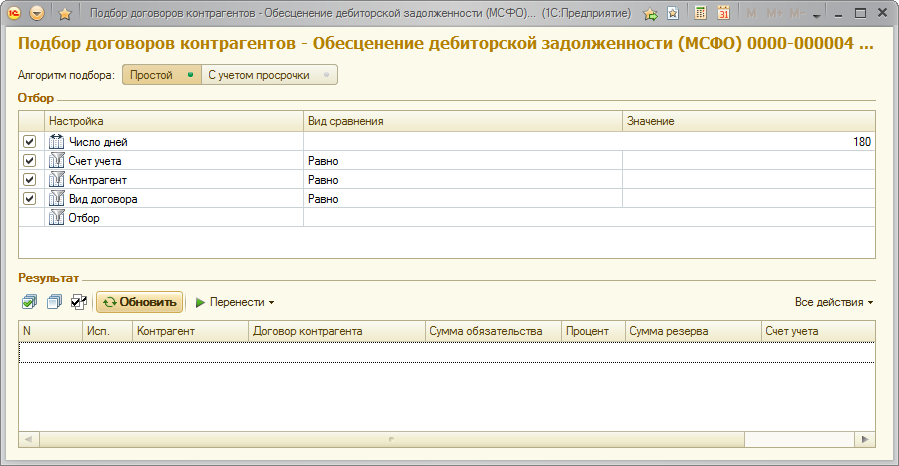Expand the Перенести dropdown
Screen dimensions: 899x466
236,301
